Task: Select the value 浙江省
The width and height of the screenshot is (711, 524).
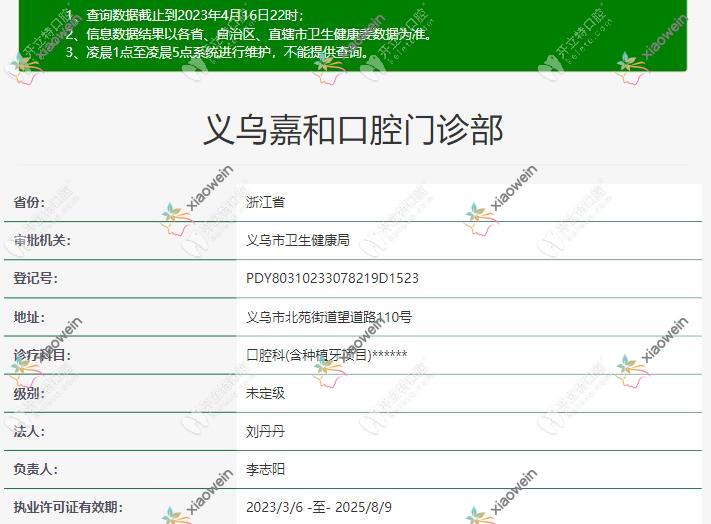Action: click(x=265, y=202)
